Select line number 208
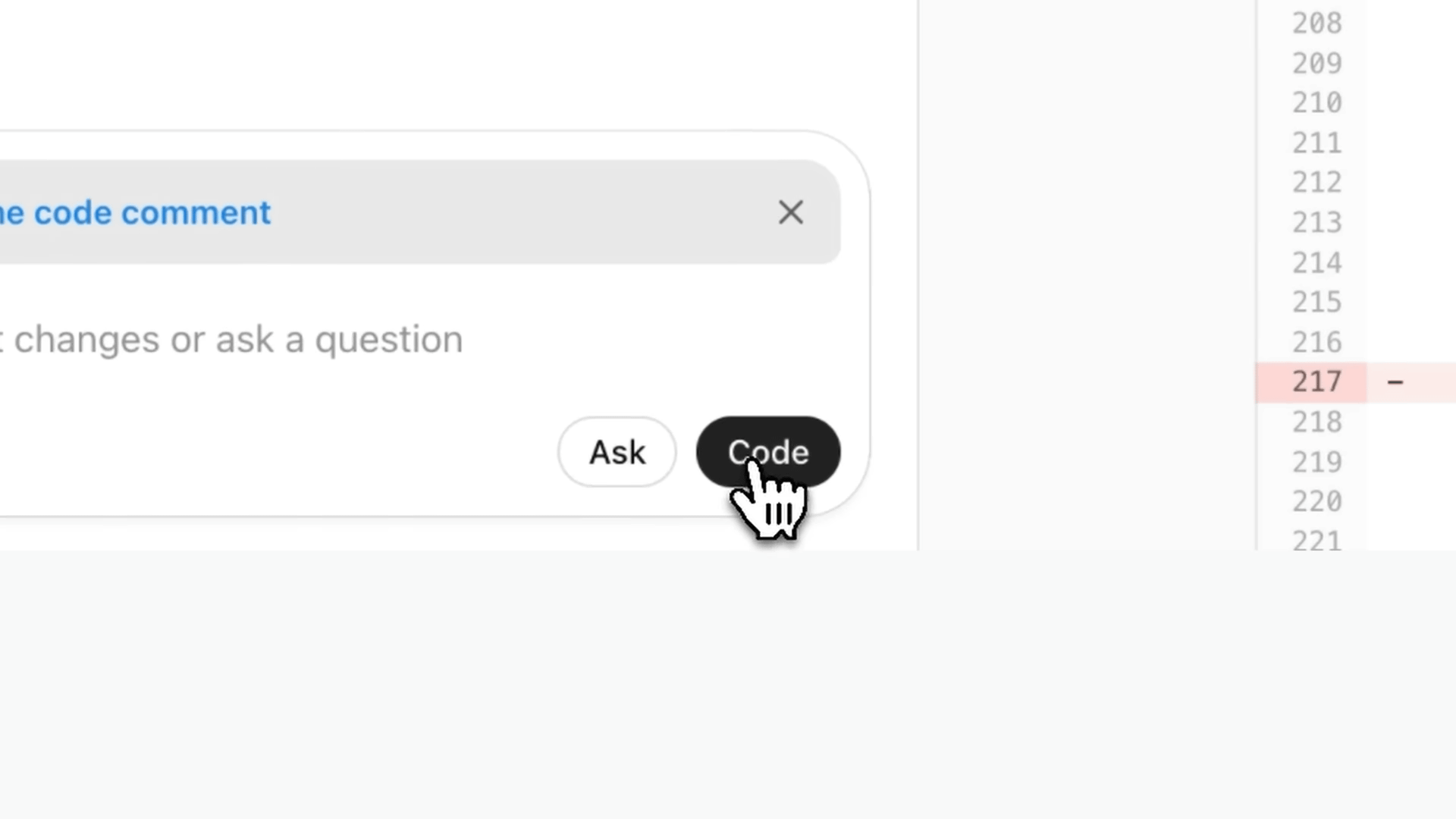Image resolution: width=1456 pixels, height=819 pixels. (x=1317, y=23)
